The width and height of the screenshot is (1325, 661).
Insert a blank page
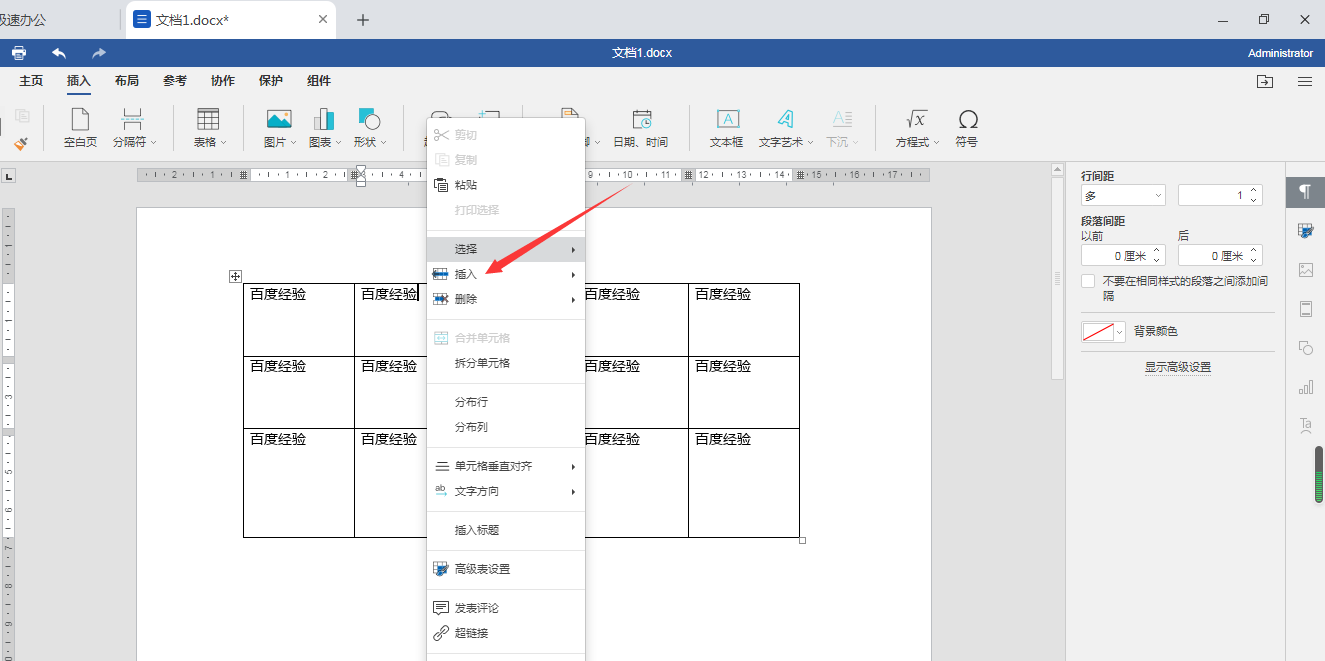click(x=80, y=128)
